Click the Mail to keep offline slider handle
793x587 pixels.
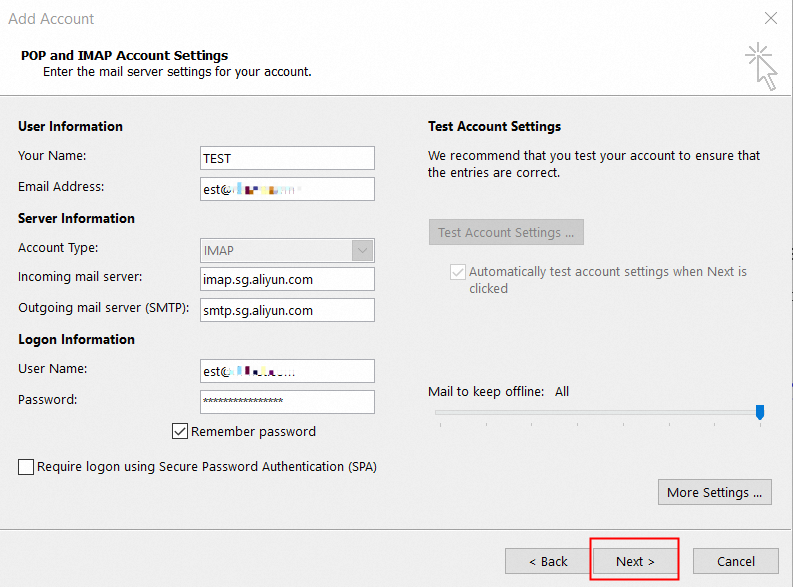pos(760,412)
